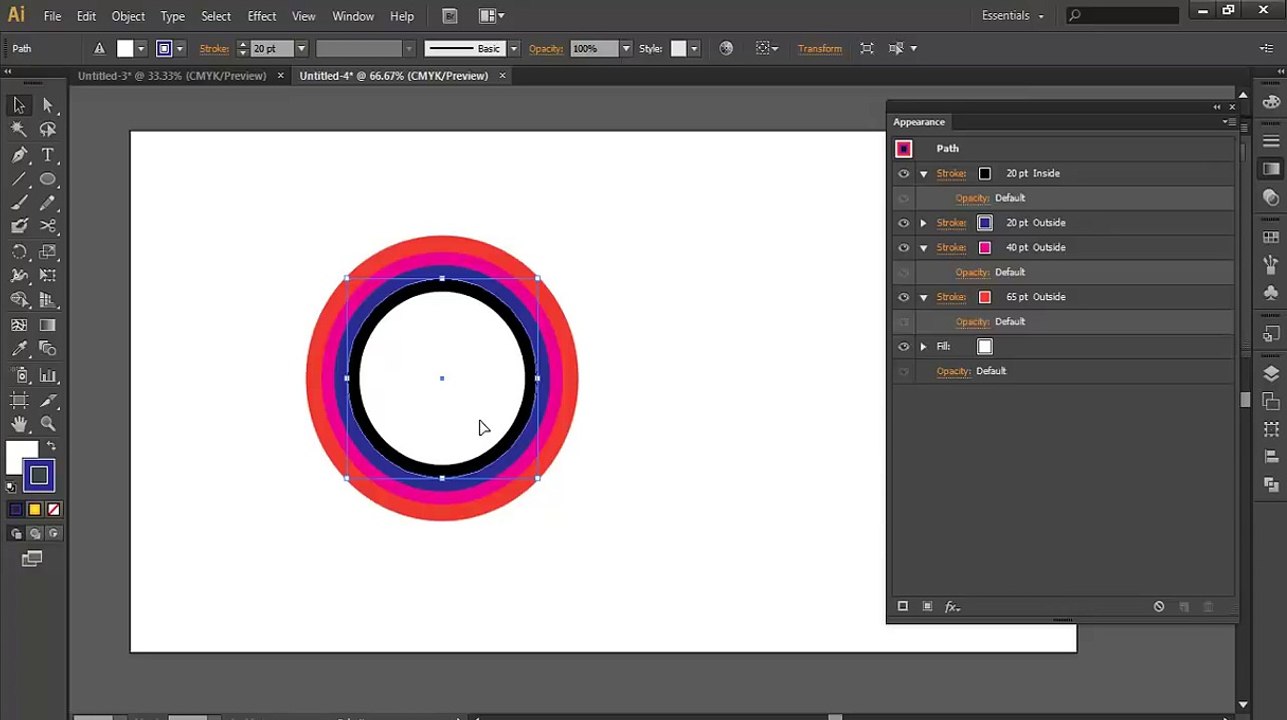Select the Selection tool (black arrow)
Image resolution: width=1287 pixels, height=720 pixels.
pos(19,105)
